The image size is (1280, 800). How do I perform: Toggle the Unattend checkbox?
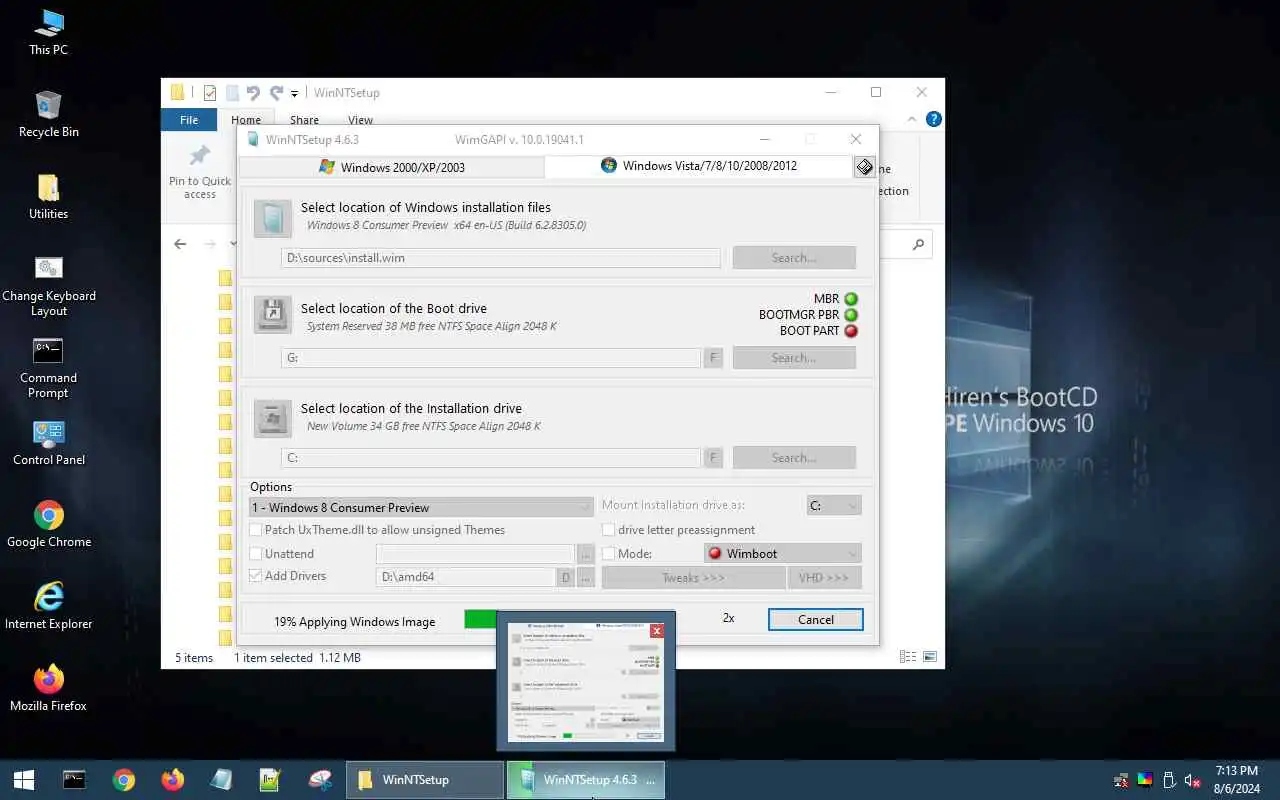click(x=256, y=553)
